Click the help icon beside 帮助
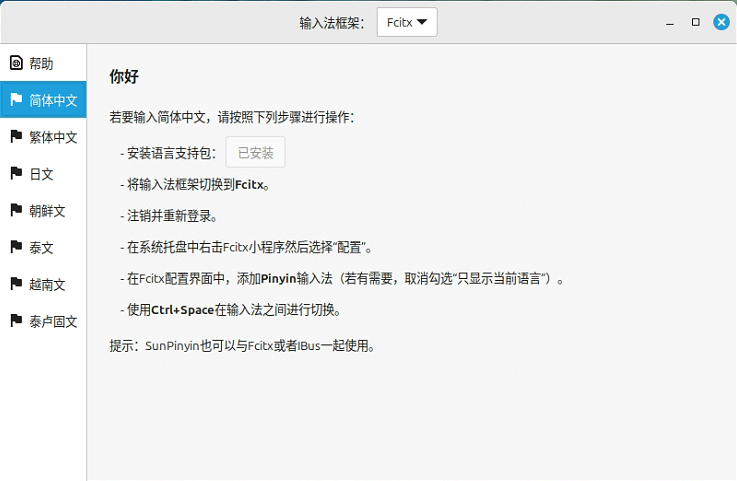The height and width of the screenshot is (481, 737). [16, 63]
